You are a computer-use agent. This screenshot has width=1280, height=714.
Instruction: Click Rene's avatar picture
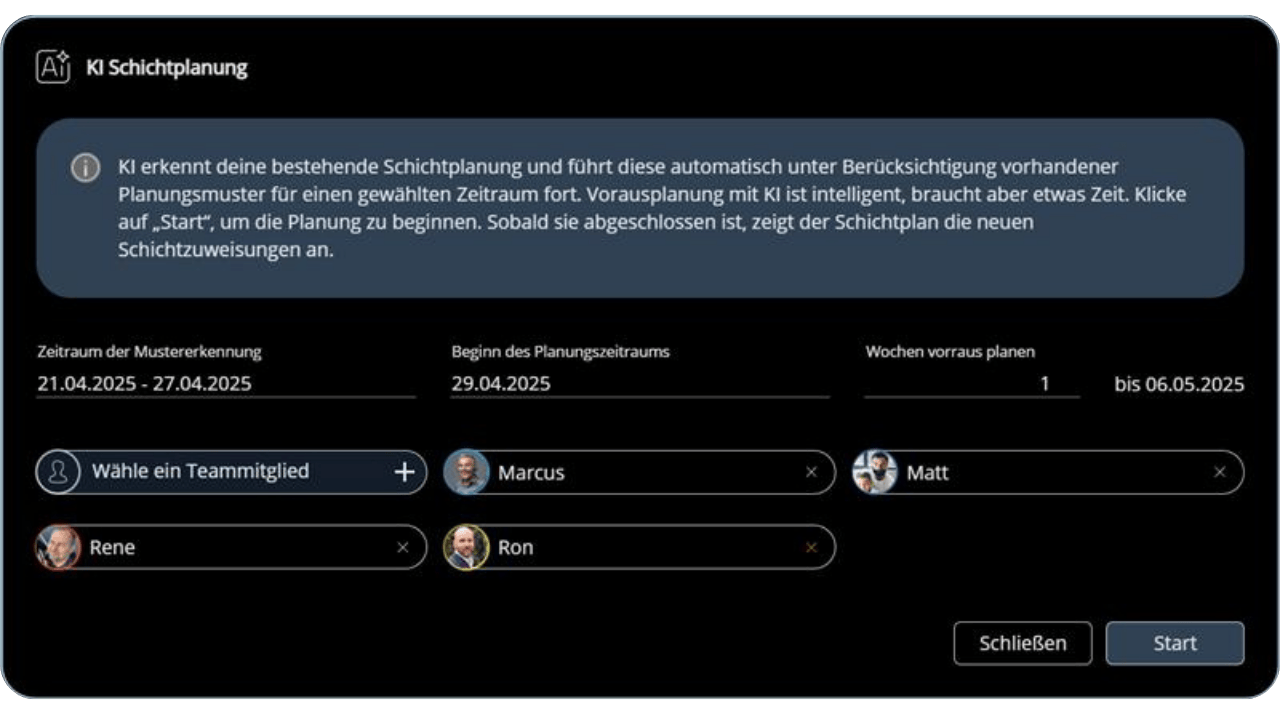tap(58, 547)
